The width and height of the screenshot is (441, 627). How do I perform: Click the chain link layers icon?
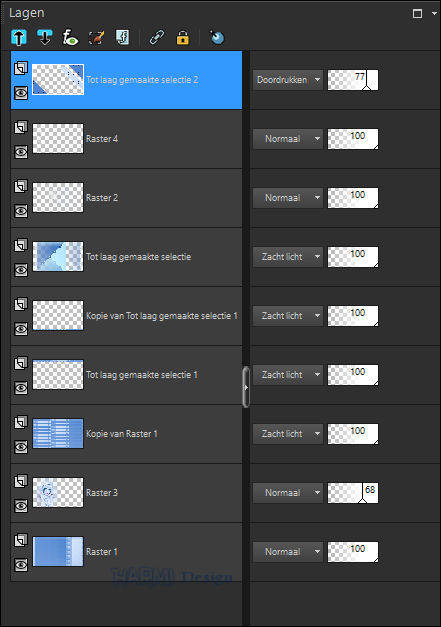[x=156, y=38]
